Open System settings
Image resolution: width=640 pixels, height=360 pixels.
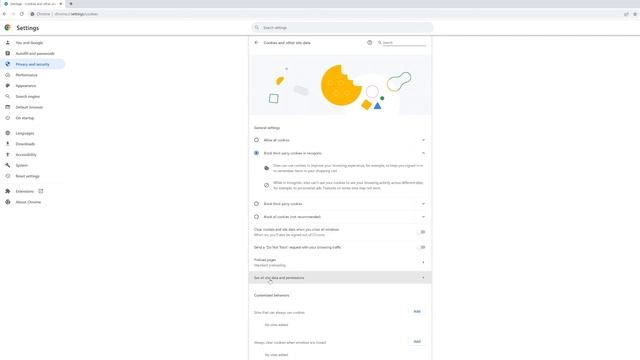click(x=22, y=165)
